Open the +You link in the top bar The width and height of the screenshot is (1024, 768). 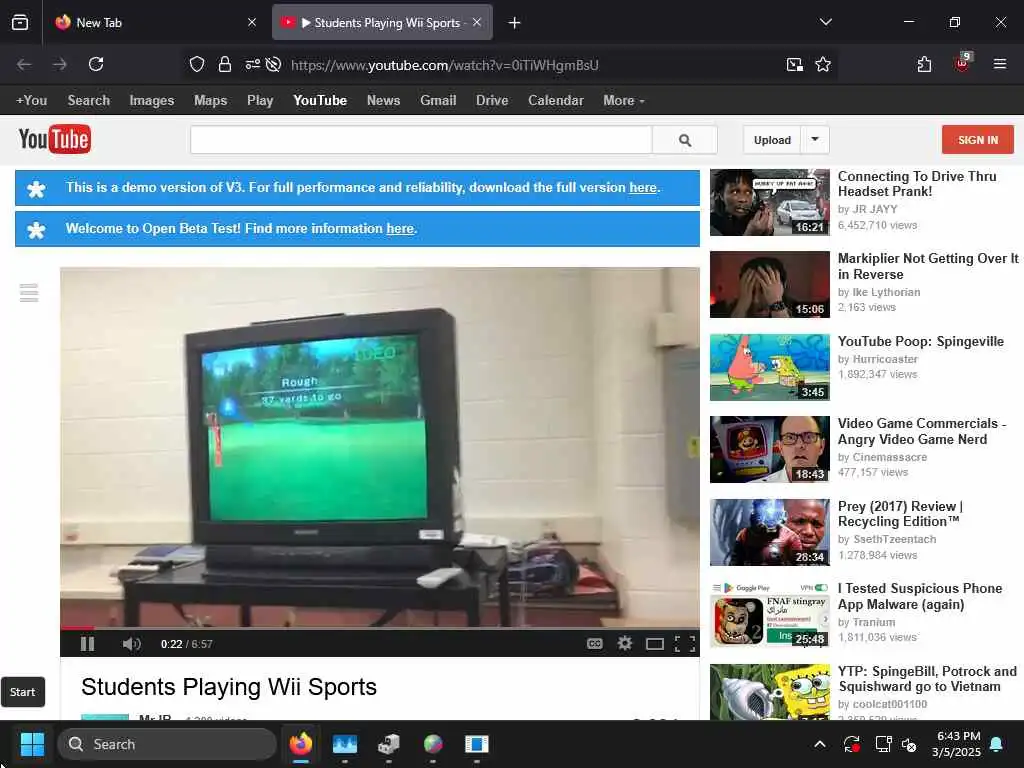(x=31, y=101)
